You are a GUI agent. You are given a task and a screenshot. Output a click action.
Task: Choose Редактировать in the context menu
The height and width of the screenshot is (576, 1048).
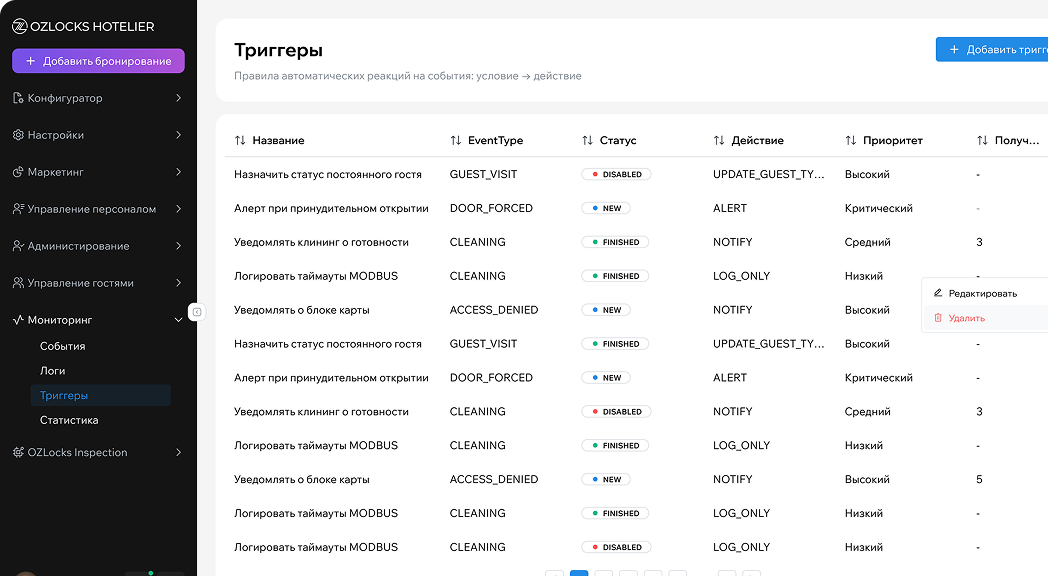point(982,294)
